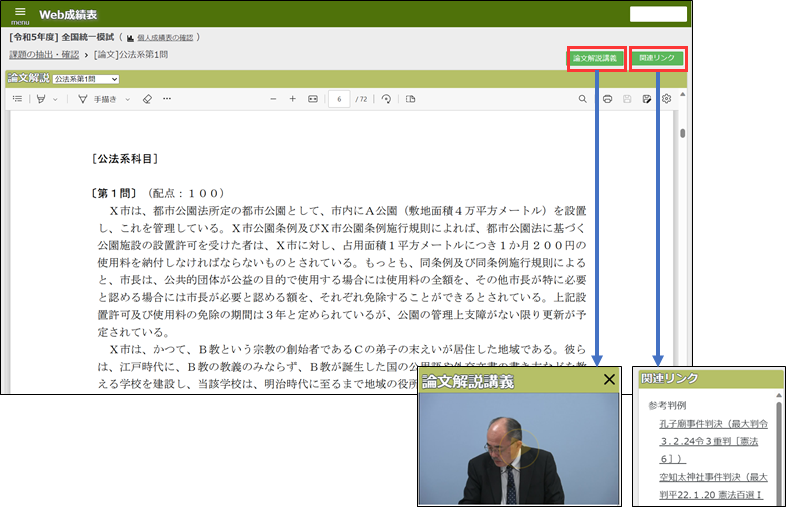Image resolution: width=786 pixels, height=507 pixels.
Task: Rotate the document page
Action: (x=386, y=99)
